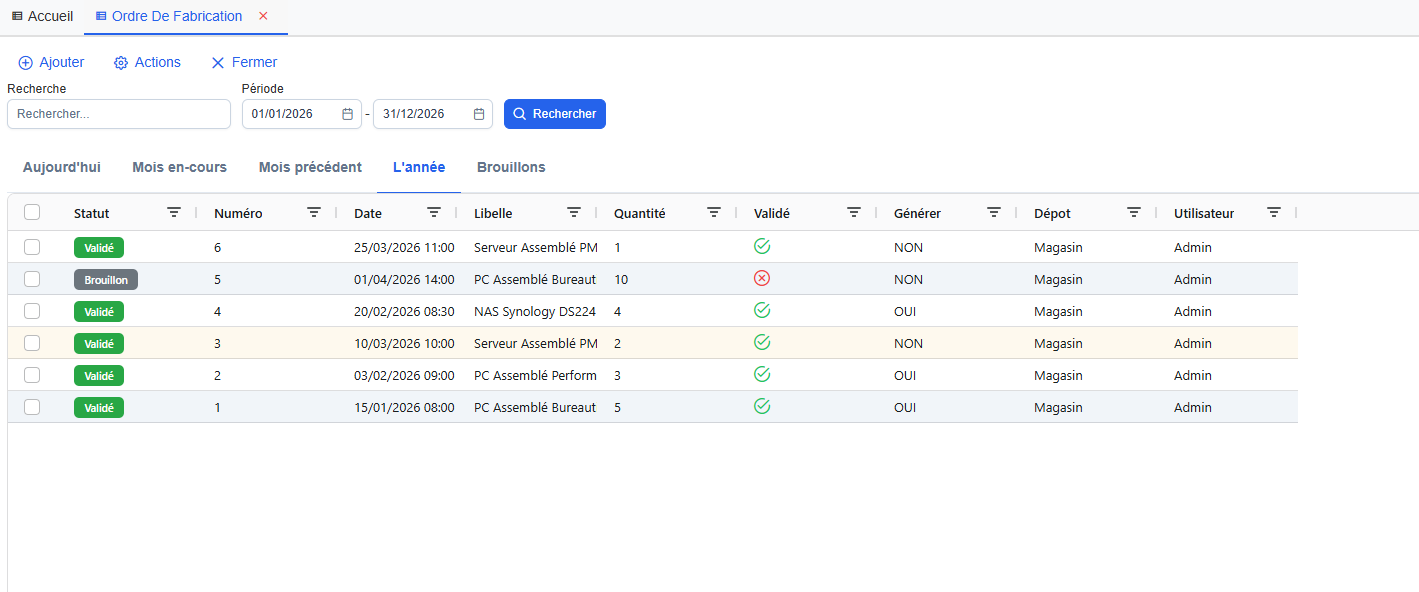
Task: Open the end date calendar picker
Action: 479,114
